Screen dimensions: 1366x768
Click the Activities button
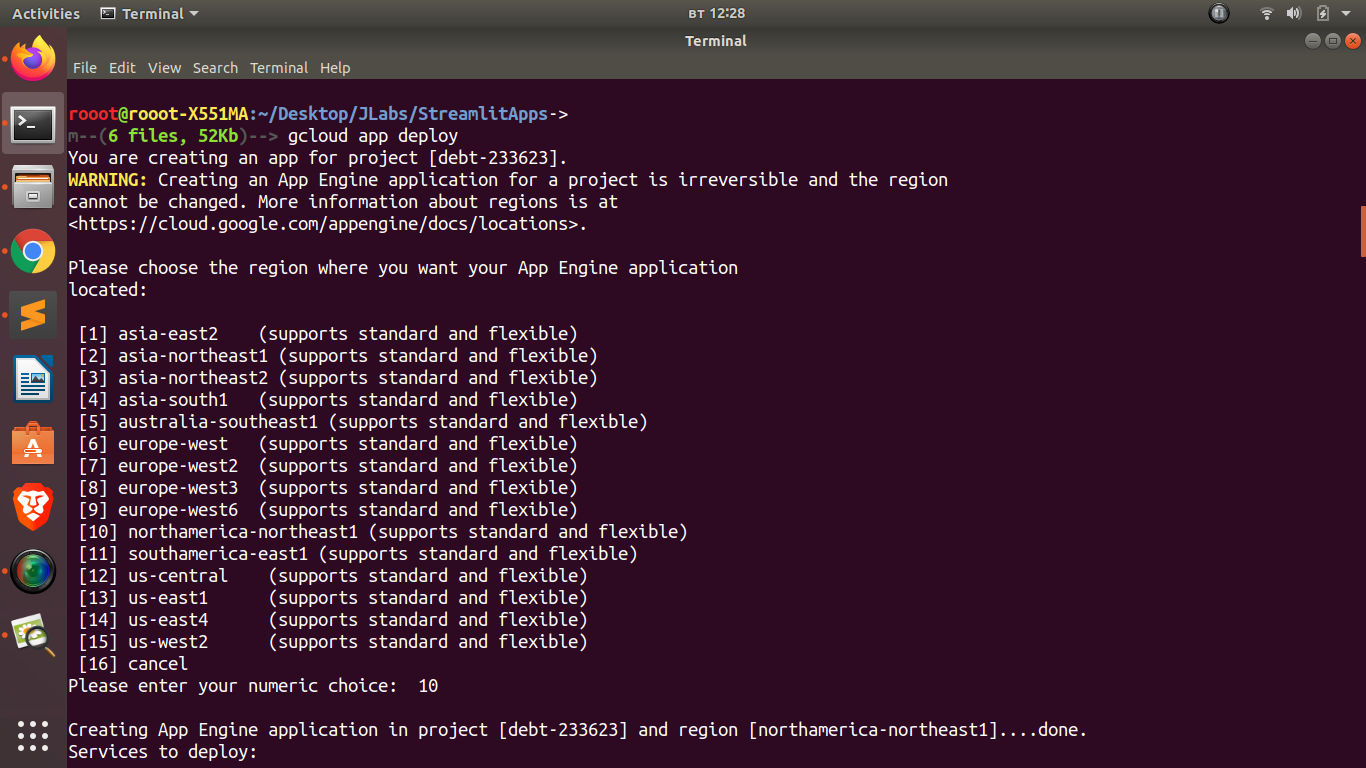pos(46,14)
